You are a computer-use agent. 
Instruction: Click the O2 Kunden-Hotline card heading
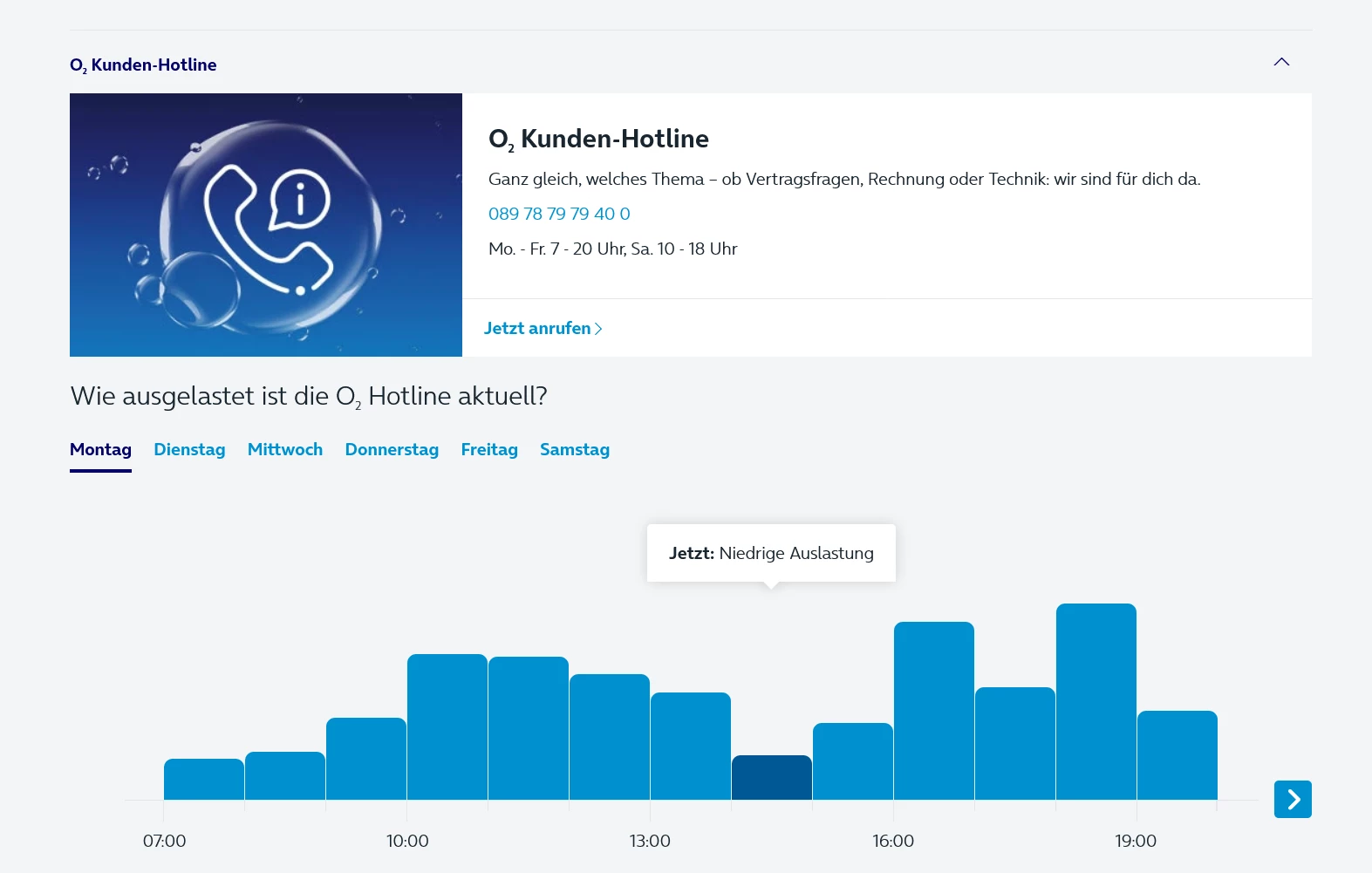598,139
